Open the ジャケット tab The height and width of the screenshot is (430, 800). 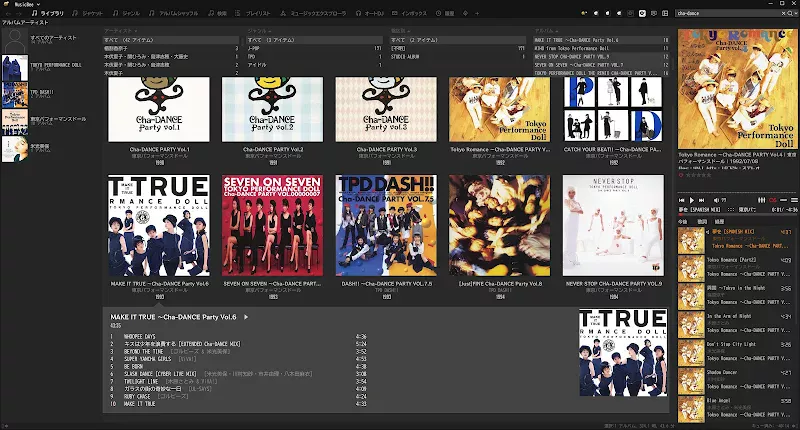pos(87,13)
